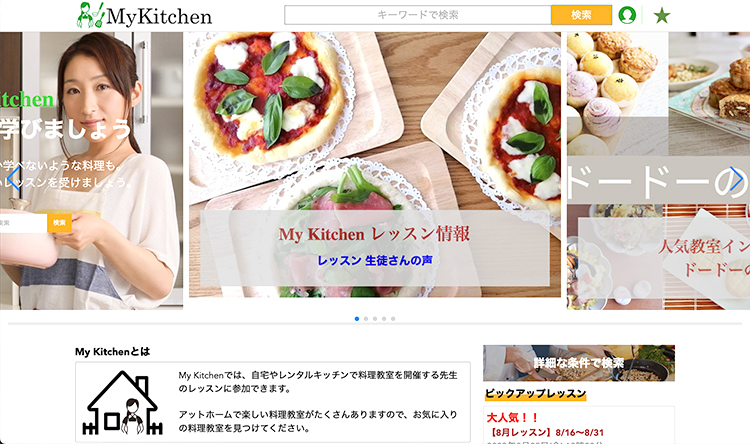Focus the キーワードで検索 search field
The width and height of the screenshot is (750, 444).
[418, 15]
